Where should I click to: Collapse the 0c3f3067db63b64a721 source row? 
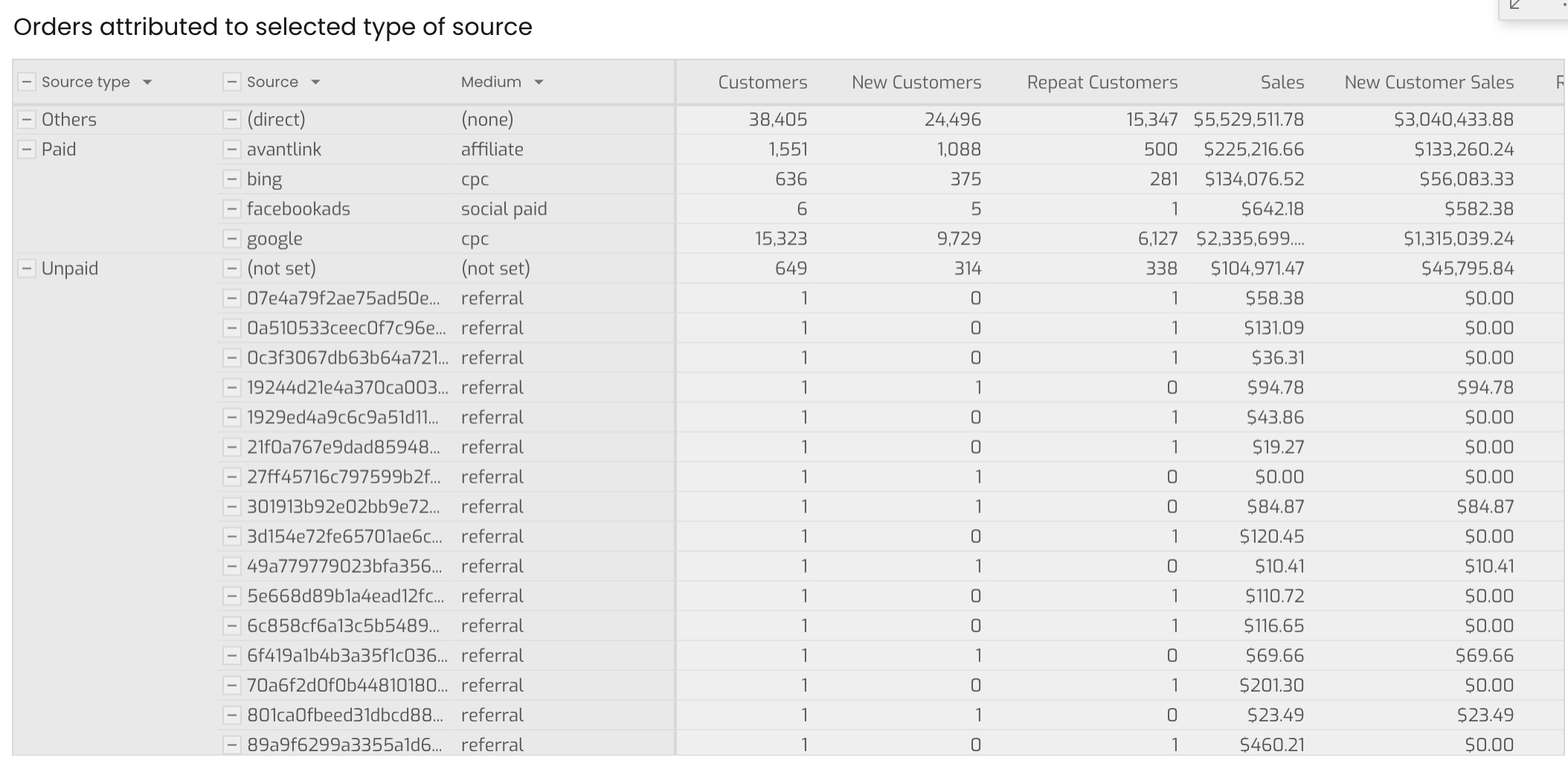tap(232, 357)
